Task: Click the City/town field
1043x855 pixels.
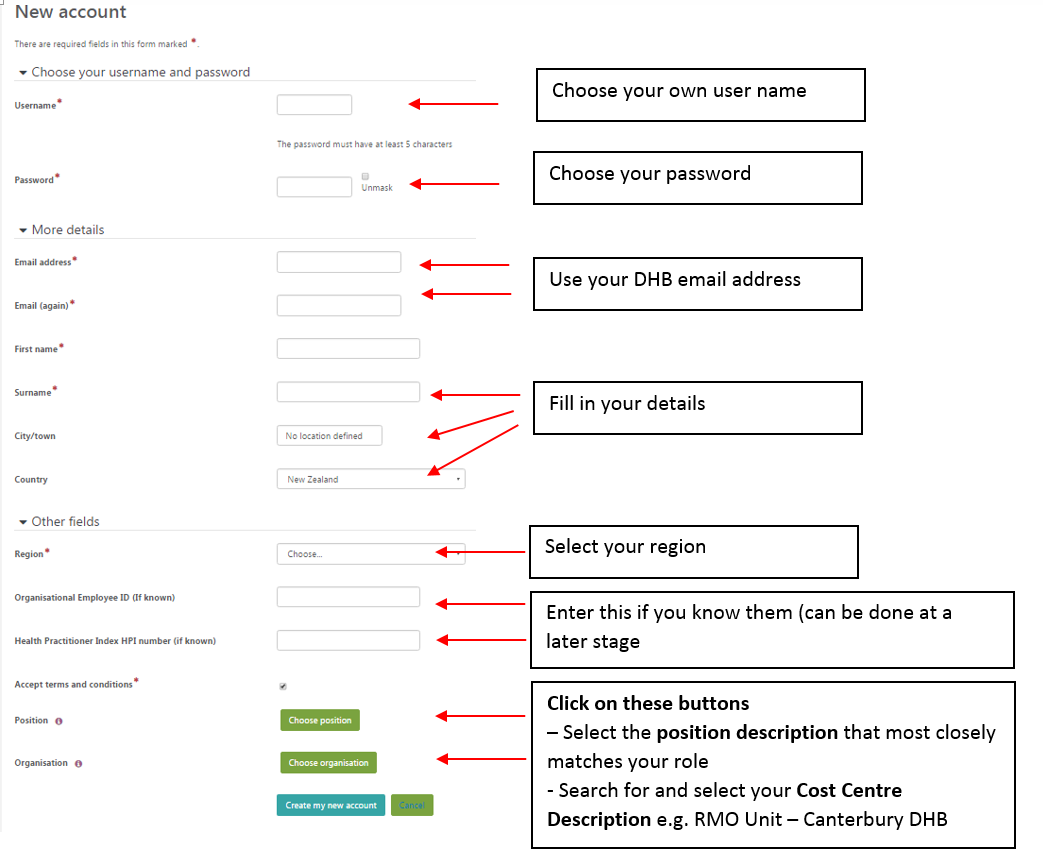Action: [329, 436]
